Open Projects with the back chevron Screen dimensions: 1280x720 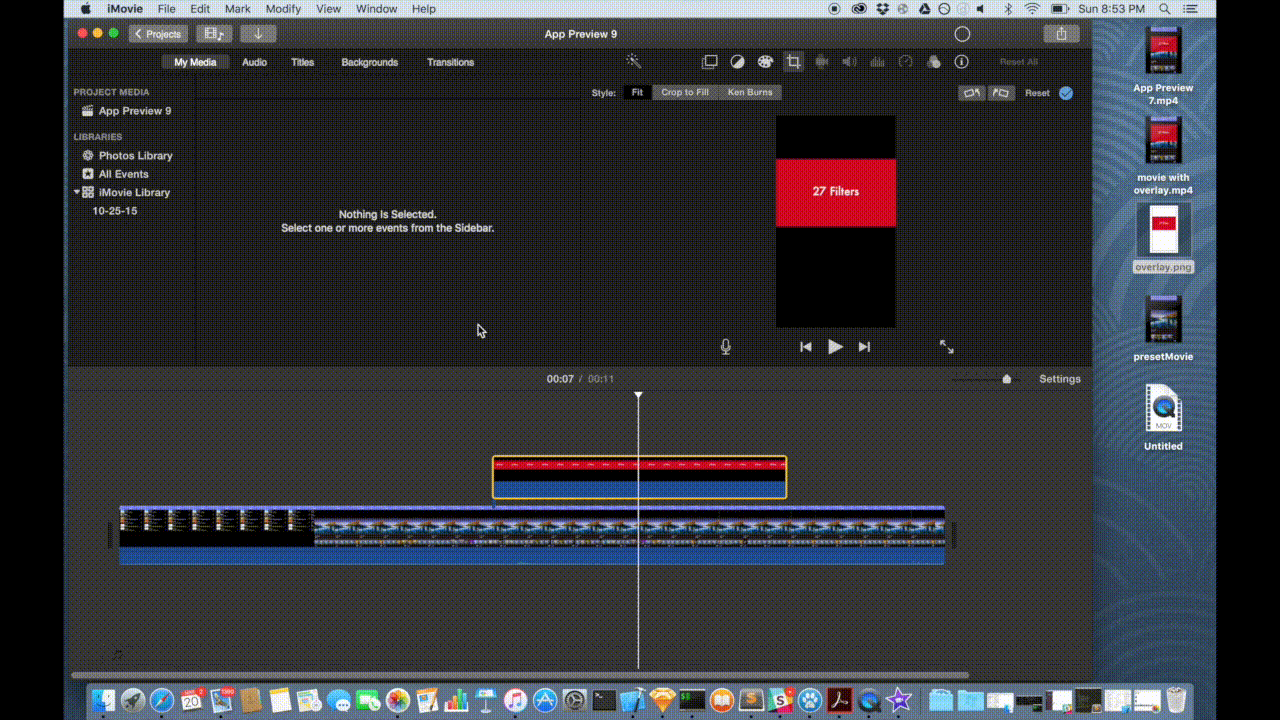157,33
